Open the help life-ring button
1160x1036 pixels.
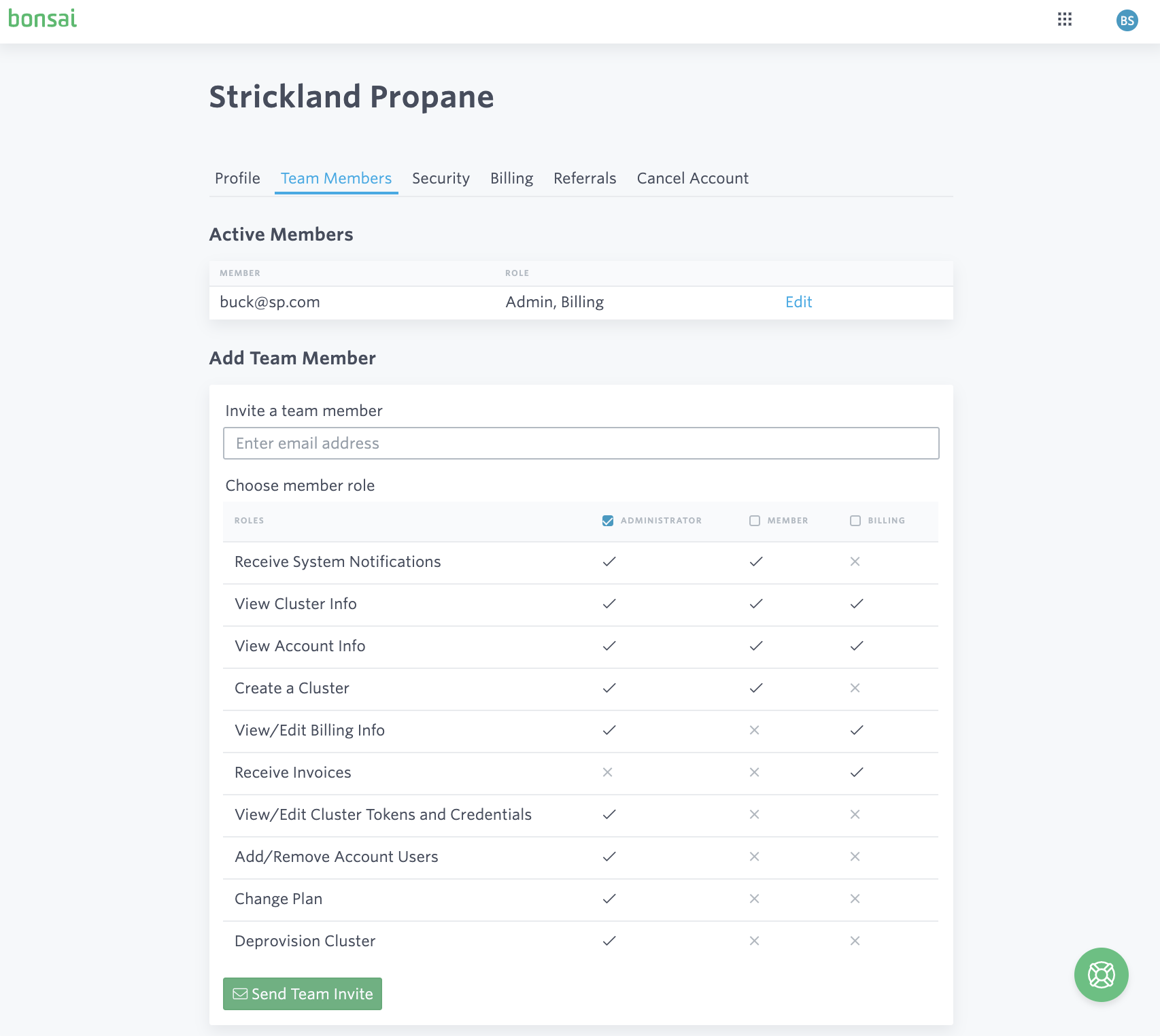1100,974
